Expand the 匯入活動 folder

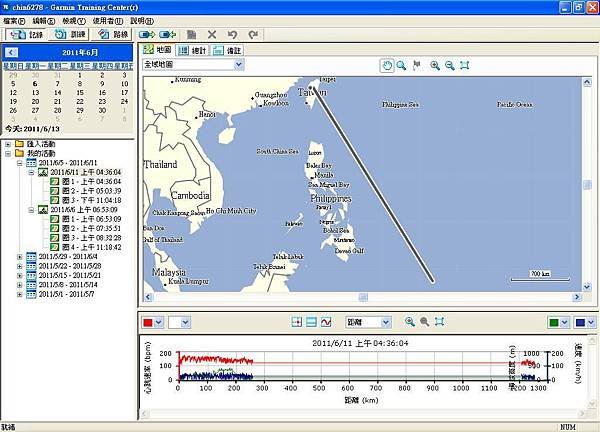(x=8, y=144)
